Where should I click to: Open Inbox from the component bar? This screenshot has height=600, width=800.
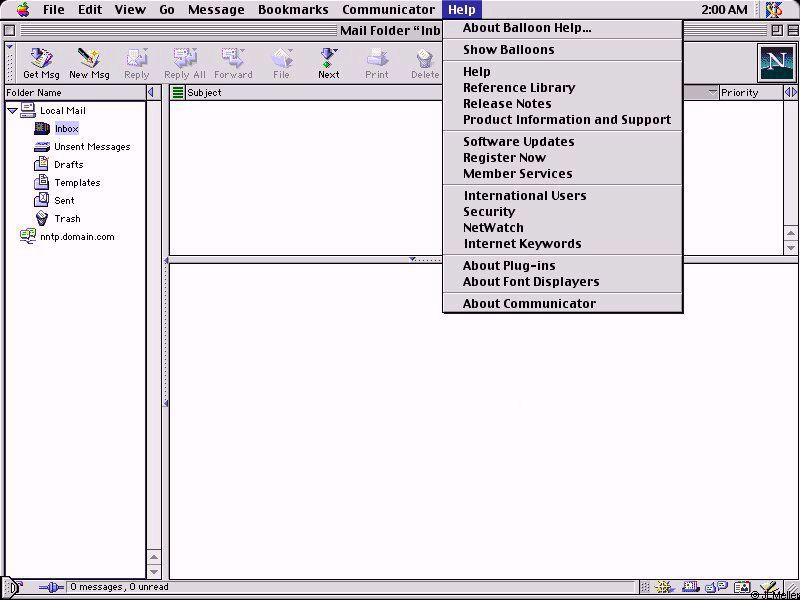[691, 587]
